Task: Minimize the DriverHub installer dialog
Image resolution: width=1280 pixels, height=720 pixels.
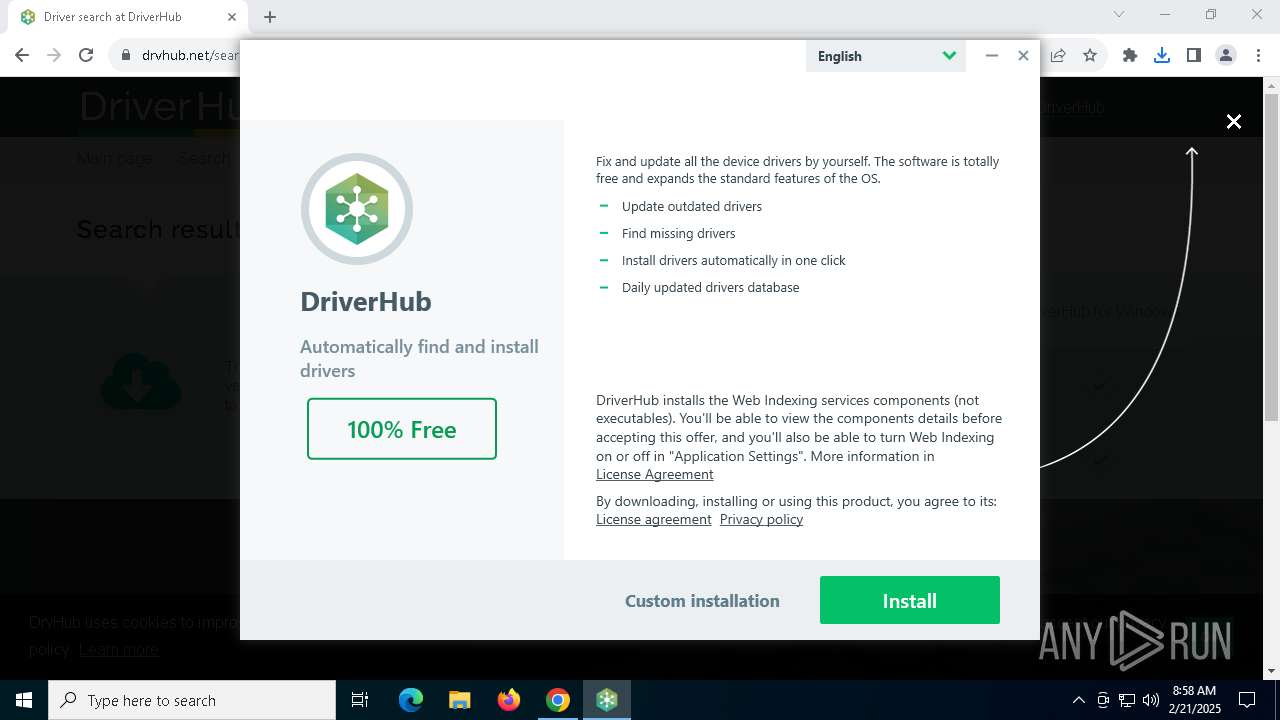Action: pyautogui.click(x=992, y=56)
